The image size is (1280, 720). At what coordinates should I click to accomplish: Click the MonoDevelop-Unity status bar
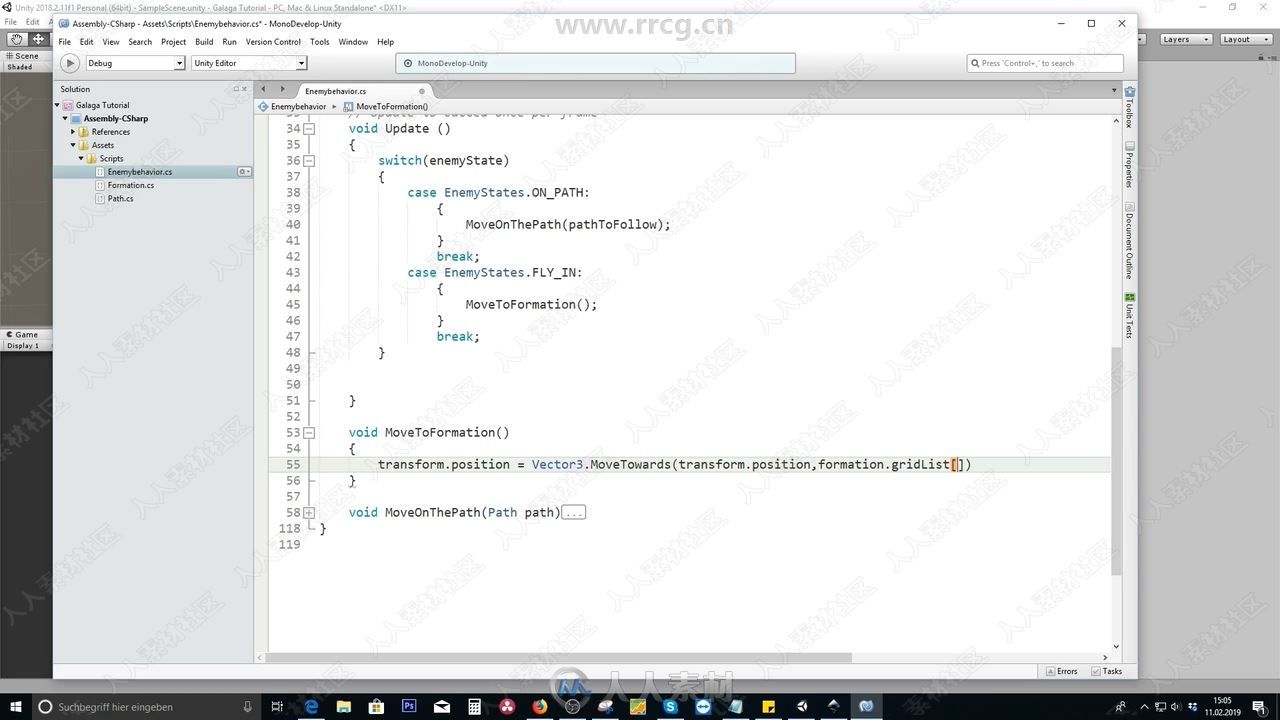(x=596, y=63)
